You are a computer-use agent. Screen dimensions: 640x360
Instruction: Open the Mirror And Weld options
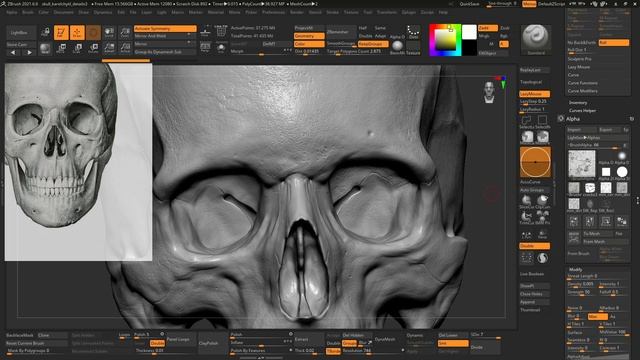click(x=165, y=36)
